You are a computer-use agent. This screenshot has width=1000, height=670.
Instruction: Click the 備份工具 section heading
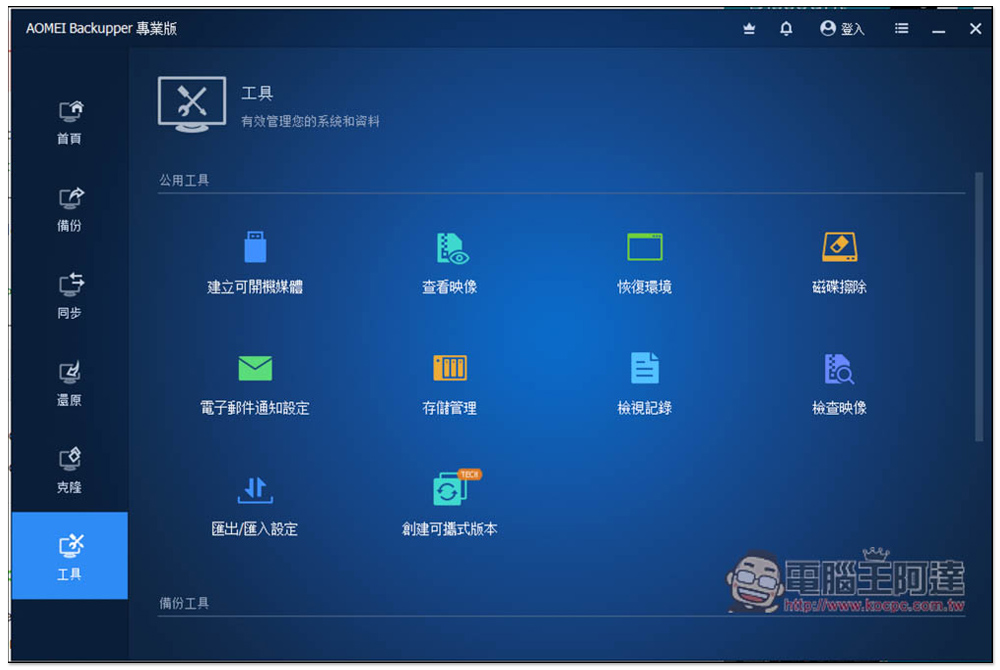pyautogui.click(x=184, y=603)
